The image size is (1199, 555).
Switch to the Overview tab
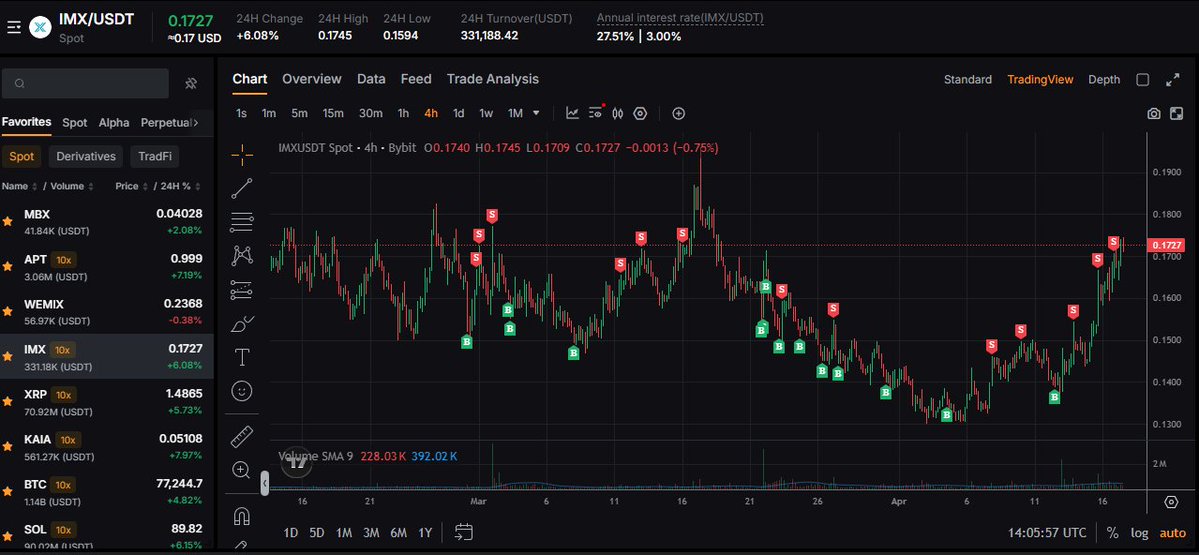[312, 79]
